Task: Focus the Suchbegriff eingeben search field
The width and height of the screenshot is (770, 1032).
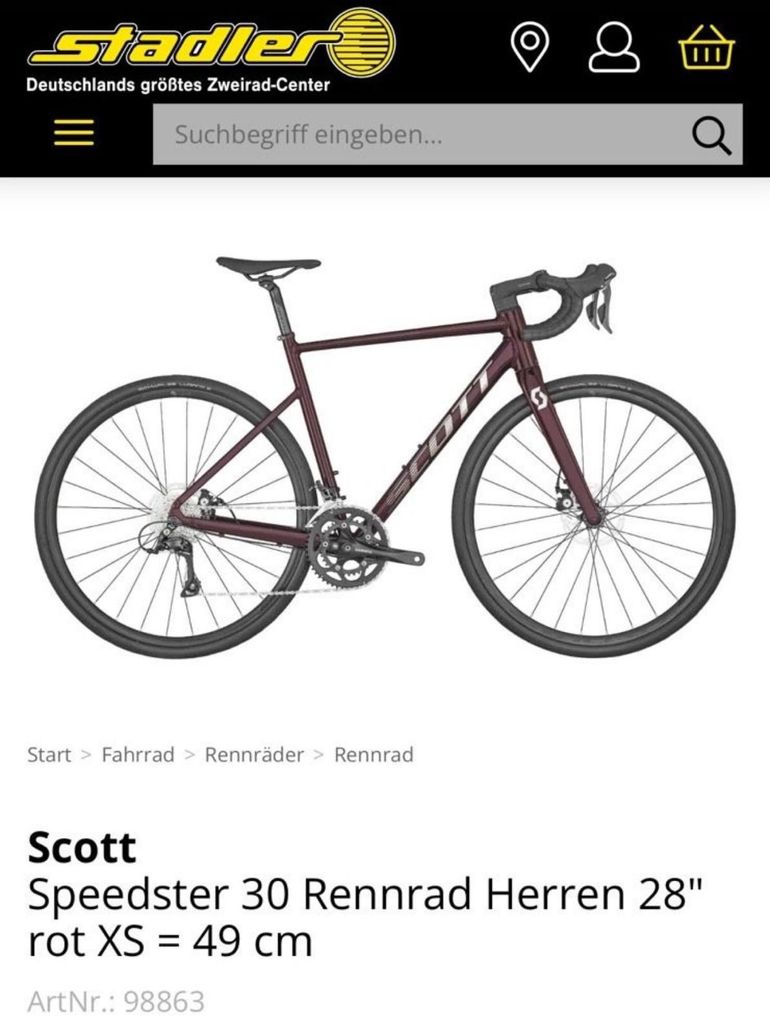Action: 448,134
